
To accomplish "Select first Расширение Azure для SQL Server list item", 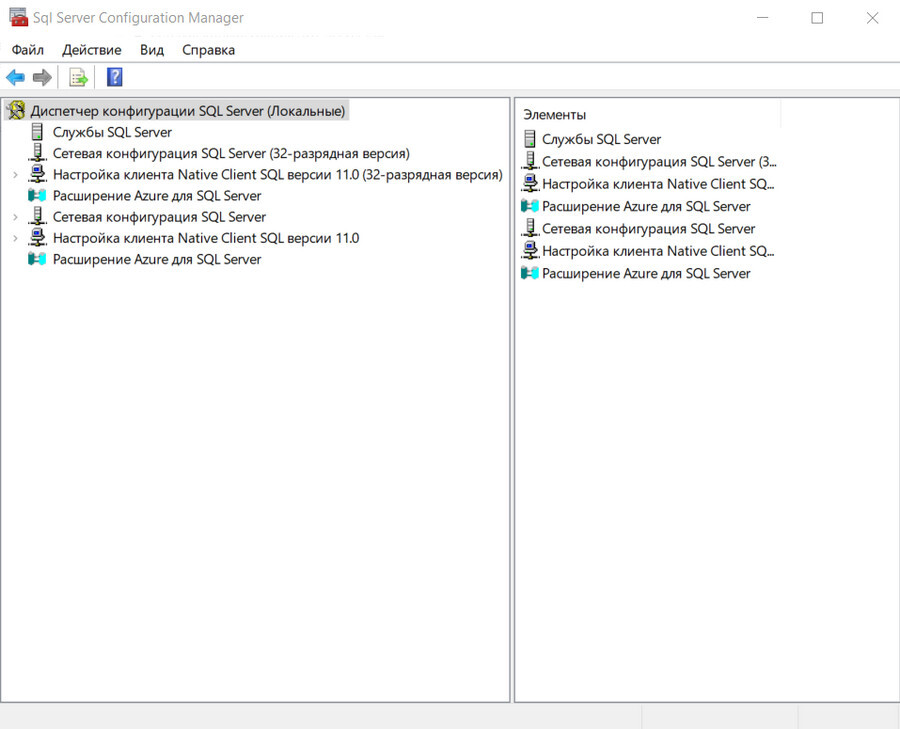I will click(x=646, y=206).
